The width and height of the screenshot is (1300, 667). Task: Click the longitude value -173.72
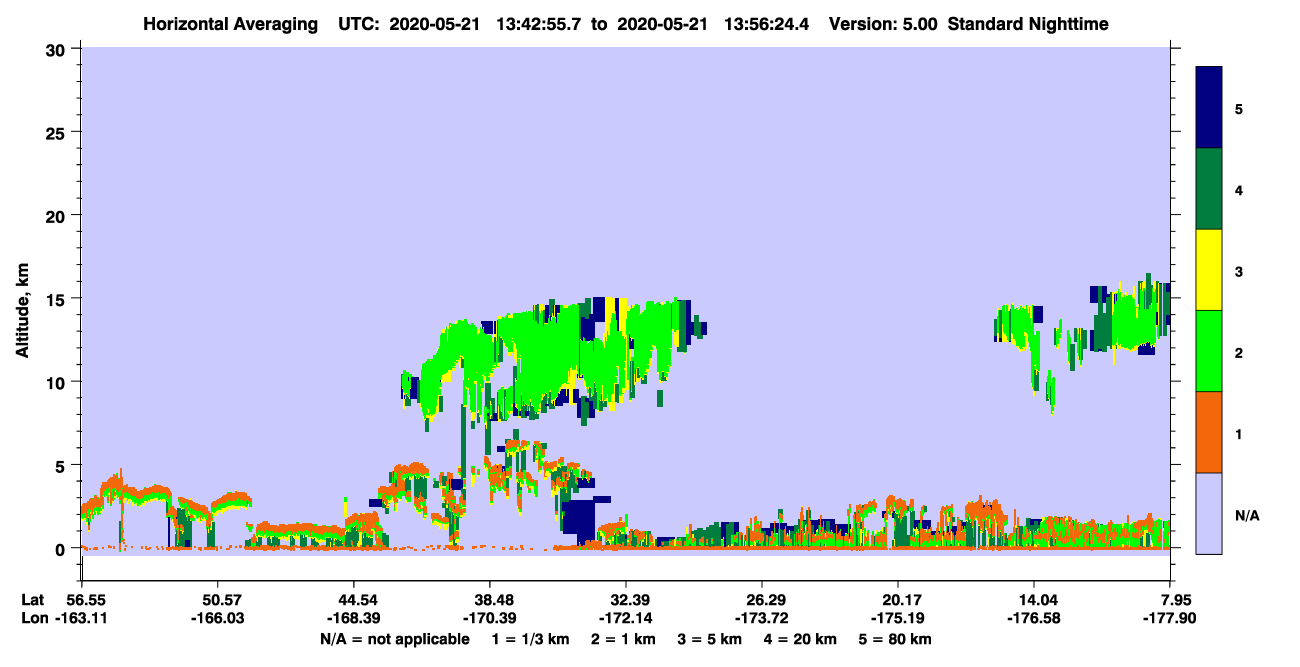point(761,619)
